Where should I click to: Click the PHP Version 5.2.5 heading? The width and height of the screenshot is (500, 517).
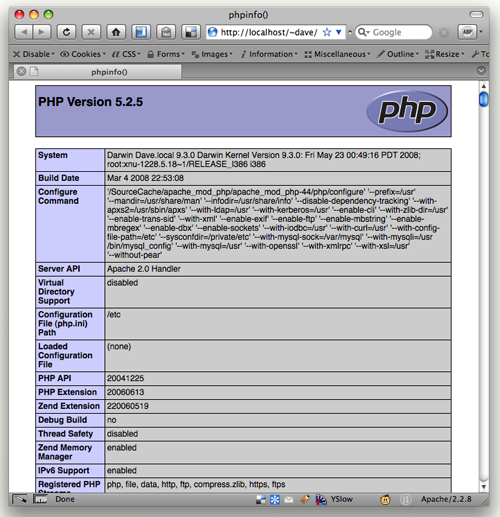coord(90,102)
